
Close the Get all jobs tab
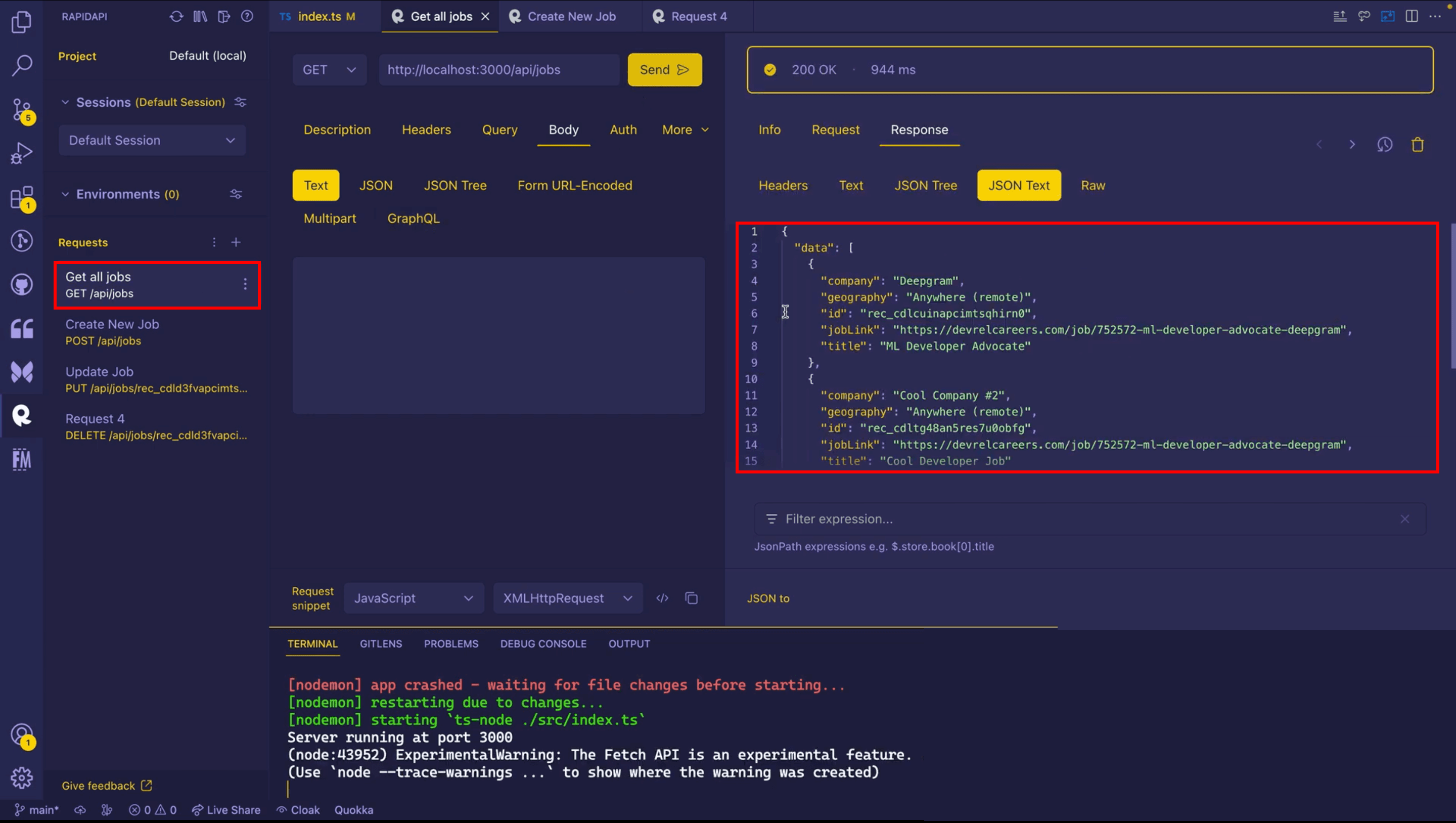pos(485,16)
